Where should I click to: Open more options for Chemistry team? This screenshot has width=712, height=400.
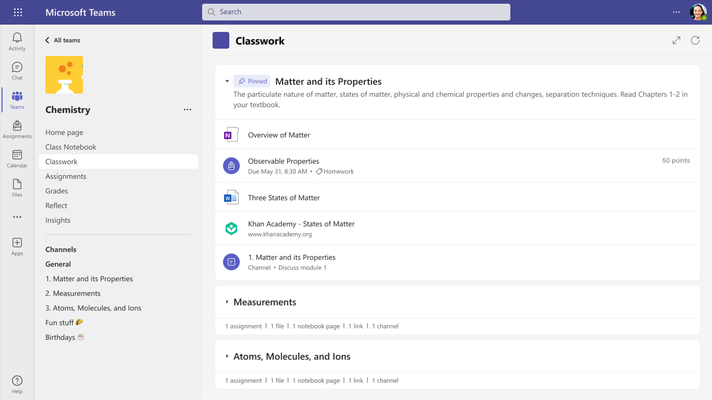(187, 109)
